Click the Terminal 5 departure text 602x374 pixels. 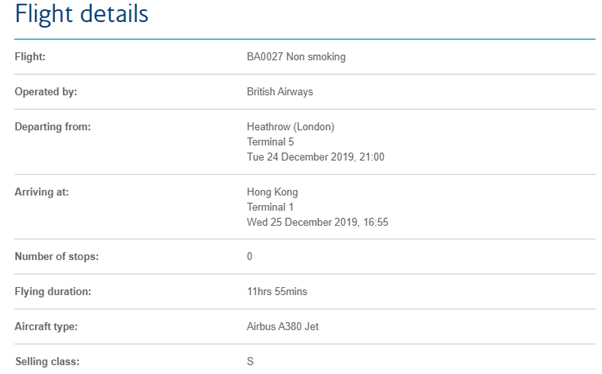pos(270,142)
